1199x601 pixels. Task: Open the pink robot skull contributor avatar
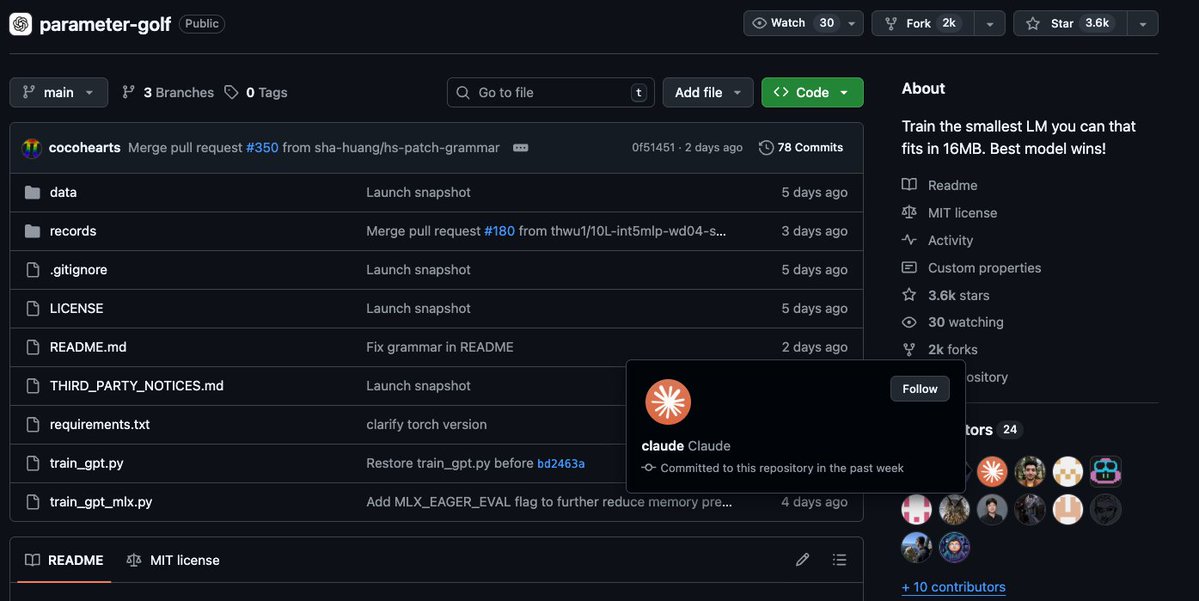[1106, 472]
